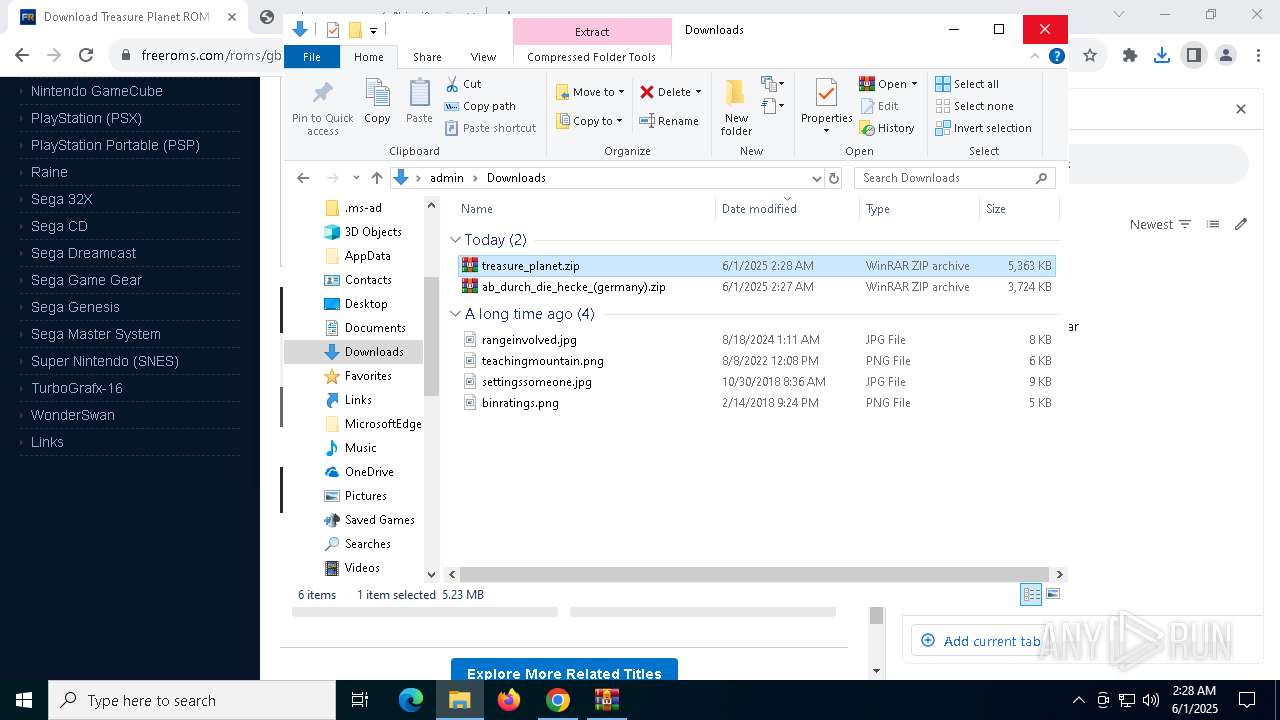Image resolution: width=1280 pixels, height=720 pixels.
Task: Click Invert selection in ribbon
Action: (x=984, y=128)
